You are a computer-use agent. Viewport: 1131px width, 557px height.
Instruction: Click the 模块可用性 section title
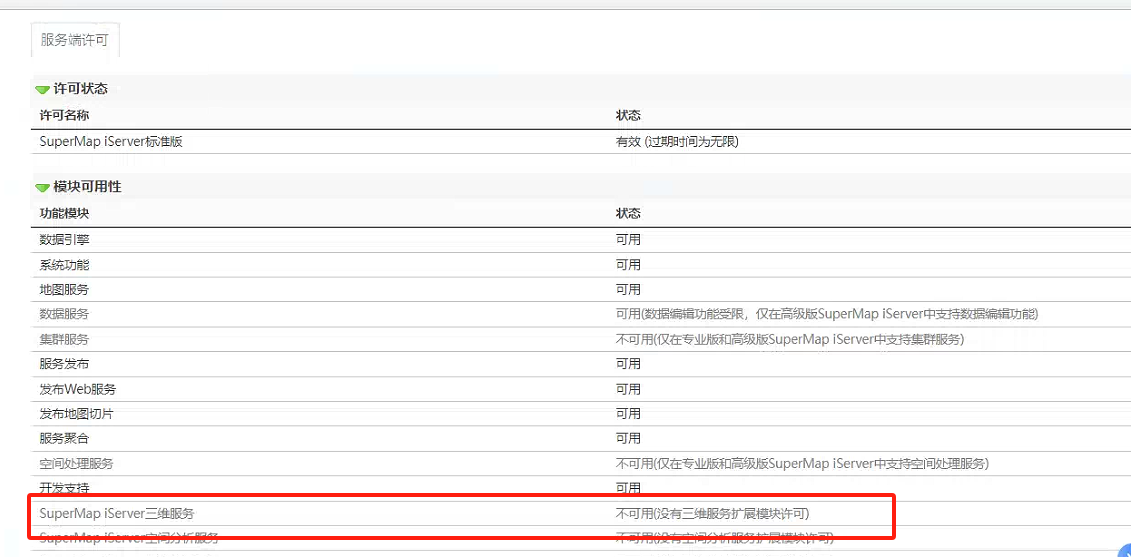87,187
